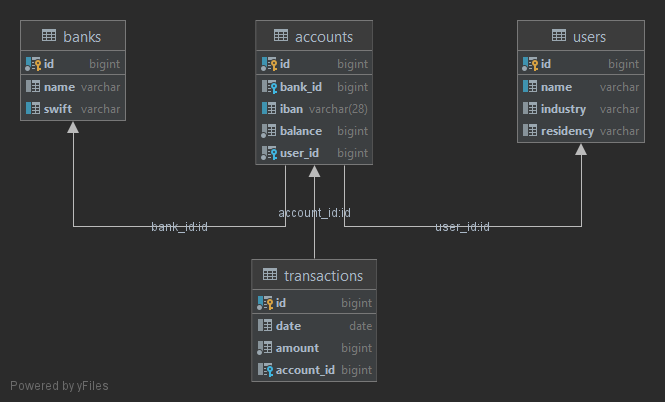The height and width of the screenshot is (402, 665).
Task: Click the varchar(28) type label
Action: click(x=338, y=109)
